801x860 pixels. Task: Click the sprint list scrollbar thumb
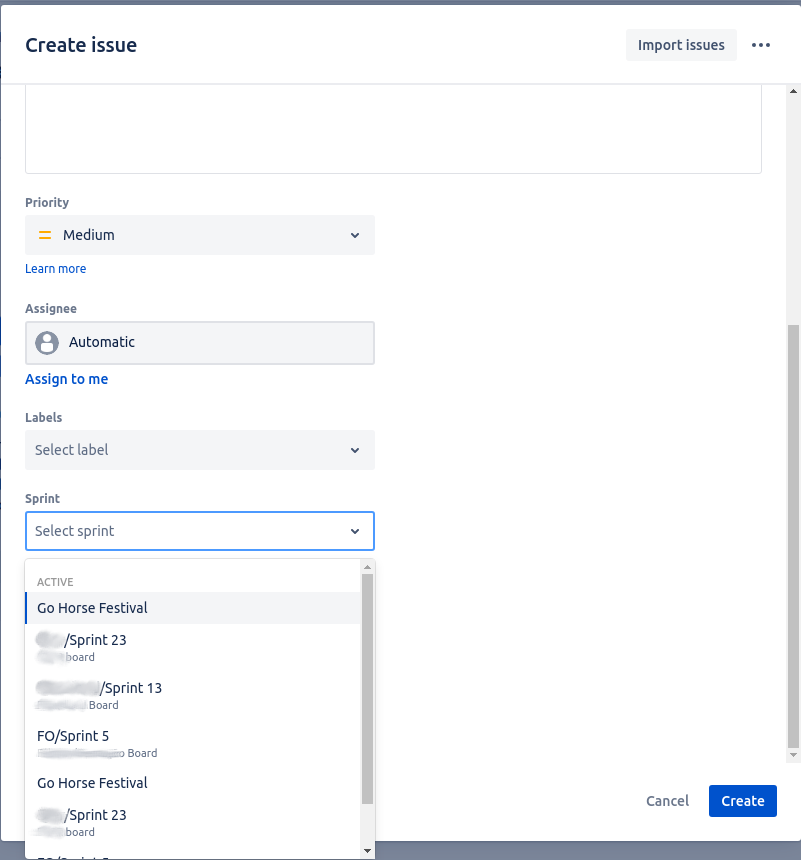[x=367, y=690]
